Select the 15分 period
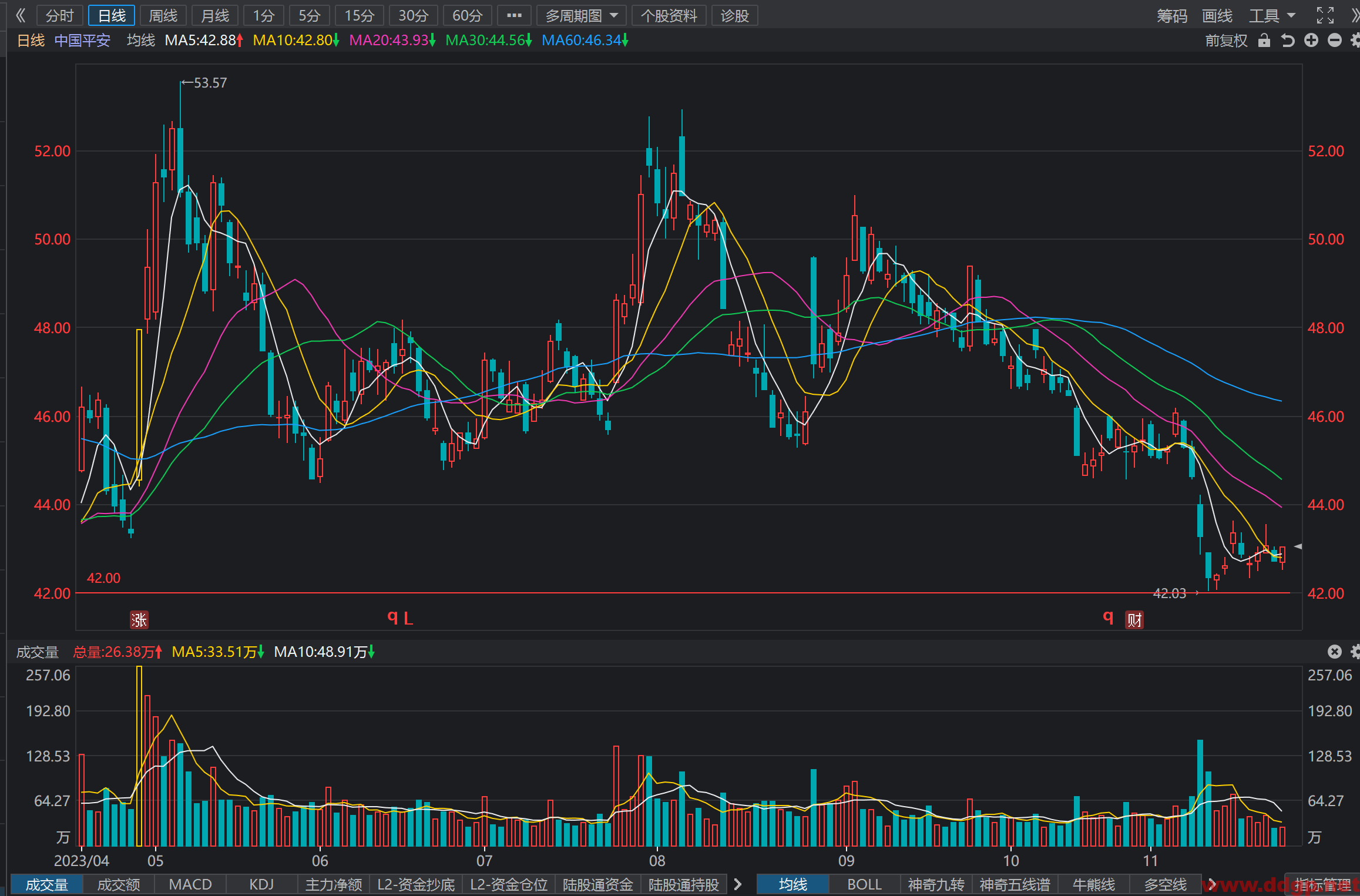The width and height of the screenshot is (1360, 896). click(x=359, y=15)
